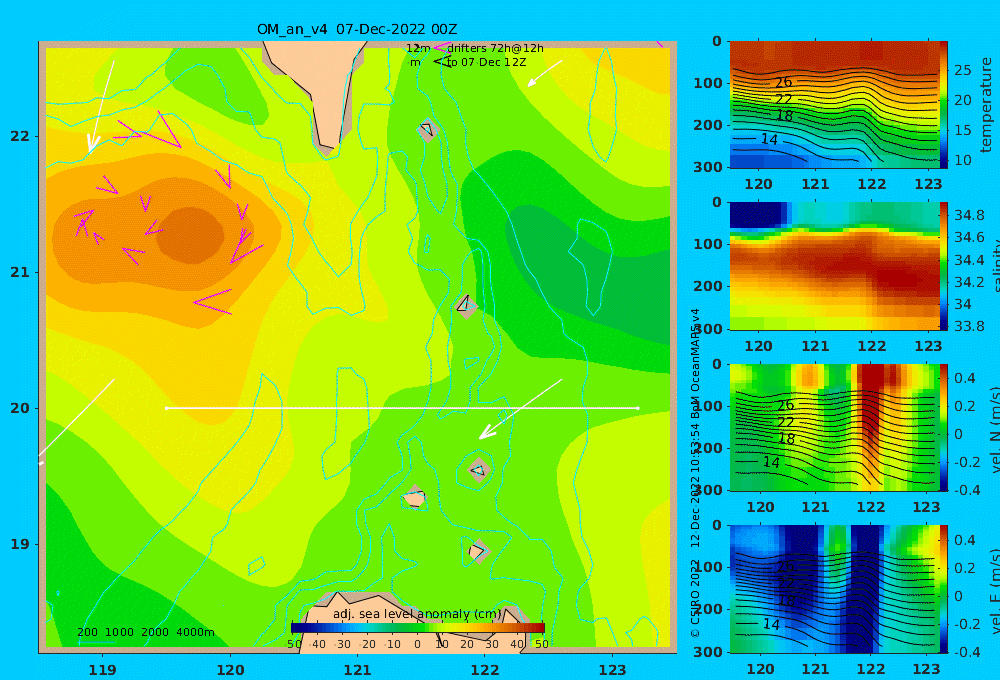The width and height of the screenshot is (1000, 680).
Task: Click the '34.8' salinity colorbar value
Action: coord(969,215)
